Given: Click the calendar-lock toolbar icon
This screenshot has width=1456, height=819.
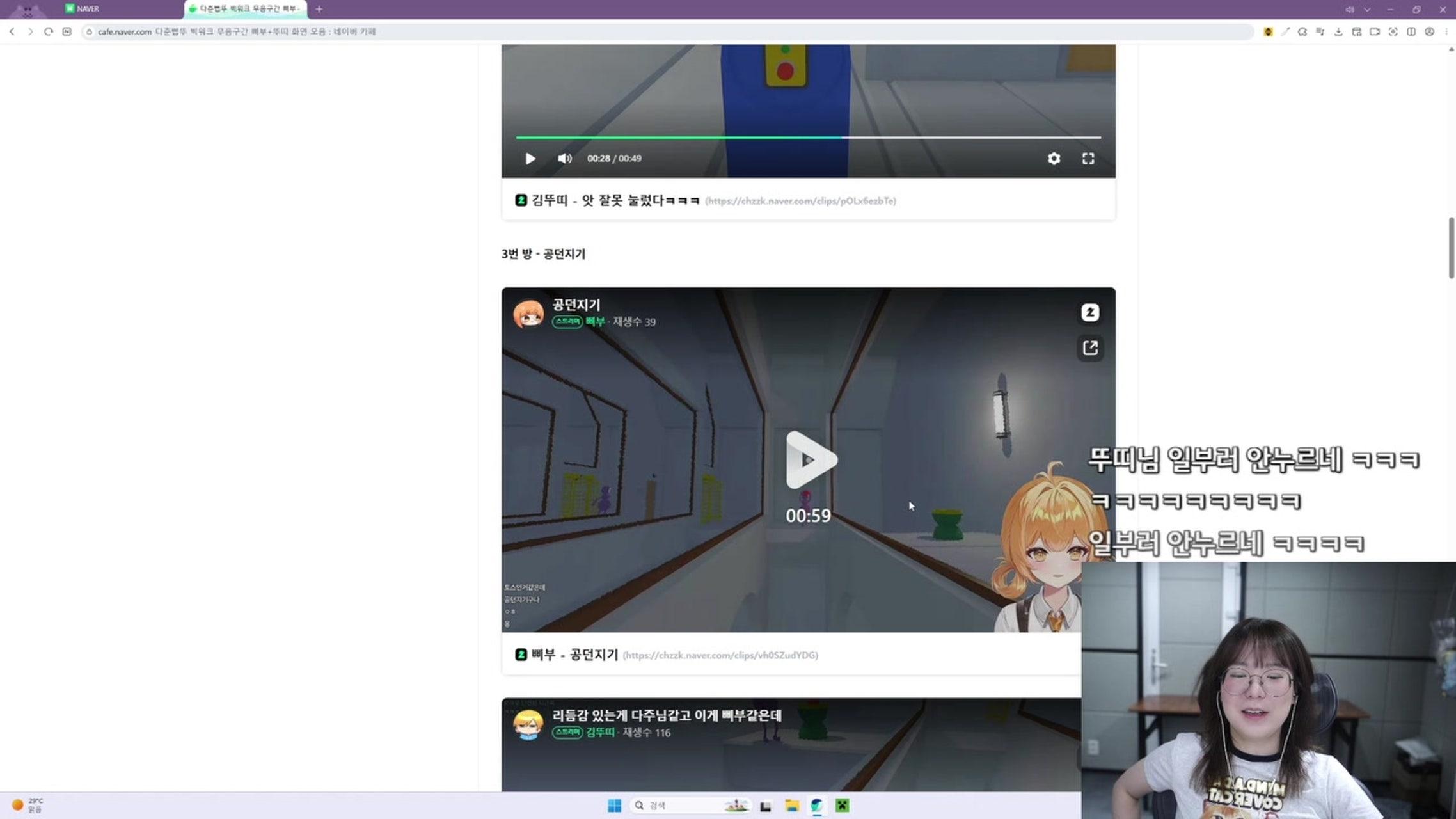Looking at the screenshot, I should pos(1357,31).
